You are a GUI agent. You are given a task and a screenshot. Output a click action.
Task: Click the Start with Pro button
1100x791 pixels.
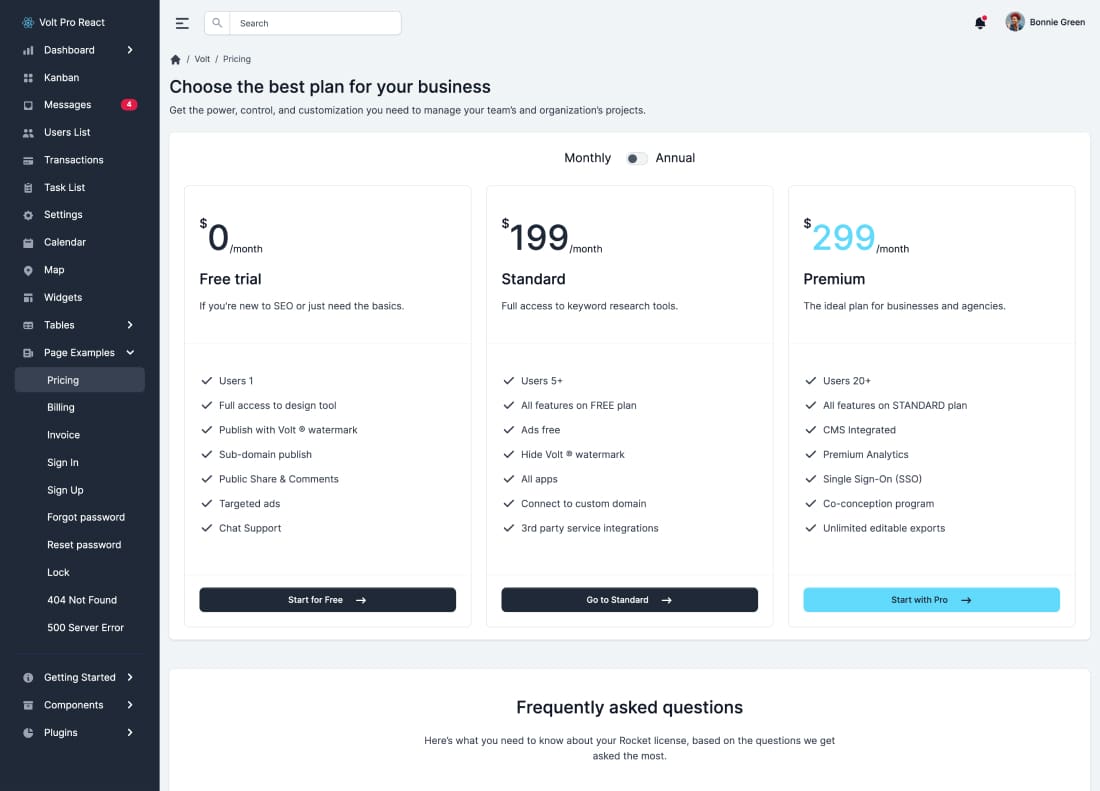pos(931,600)
